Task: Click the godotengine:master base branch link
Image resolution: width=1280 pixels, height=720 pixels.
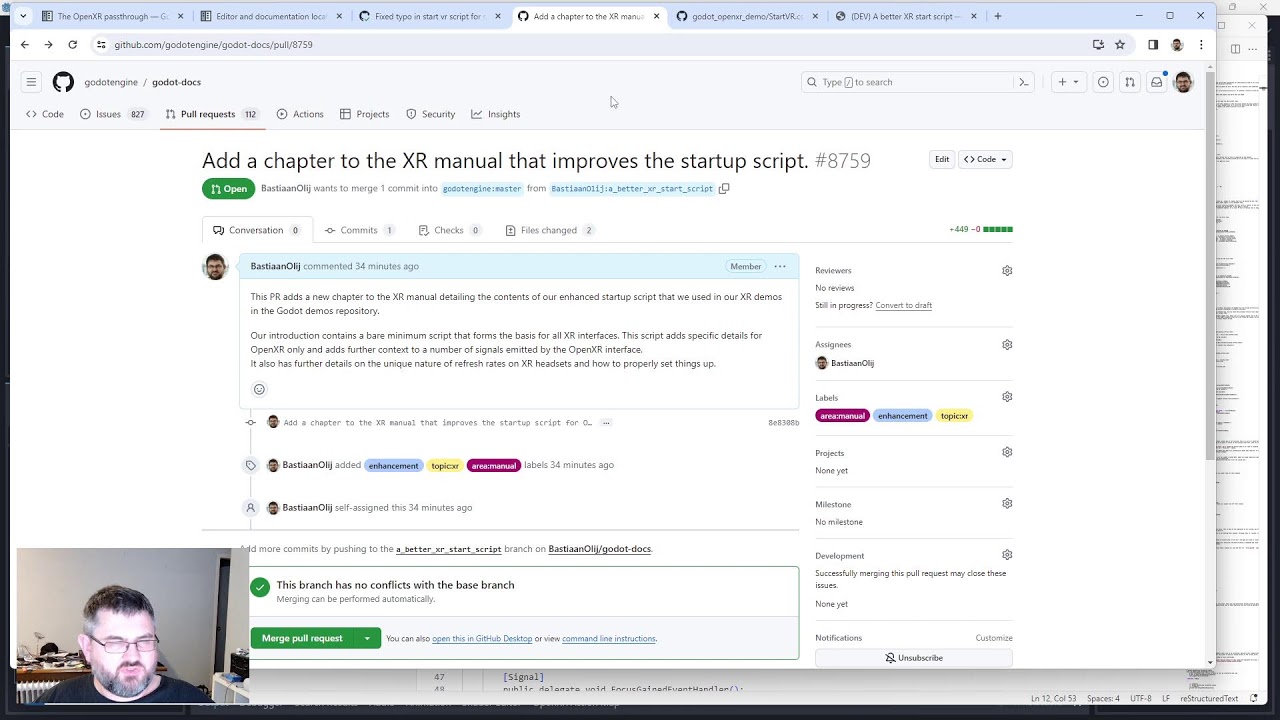Action: point(482,188)
